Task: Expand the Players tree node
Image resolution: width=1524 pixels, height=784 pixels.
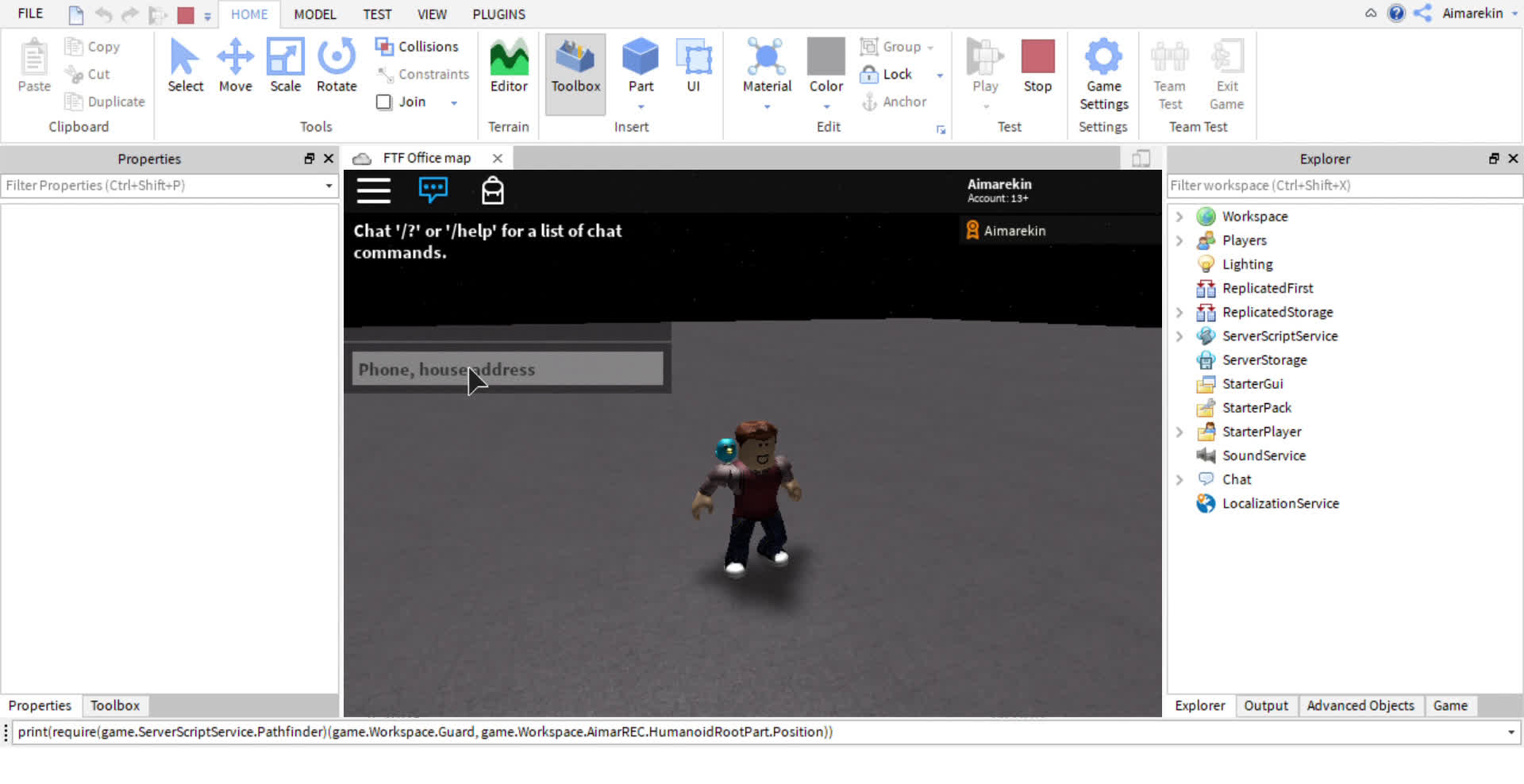Action: tap(1180, 240)
